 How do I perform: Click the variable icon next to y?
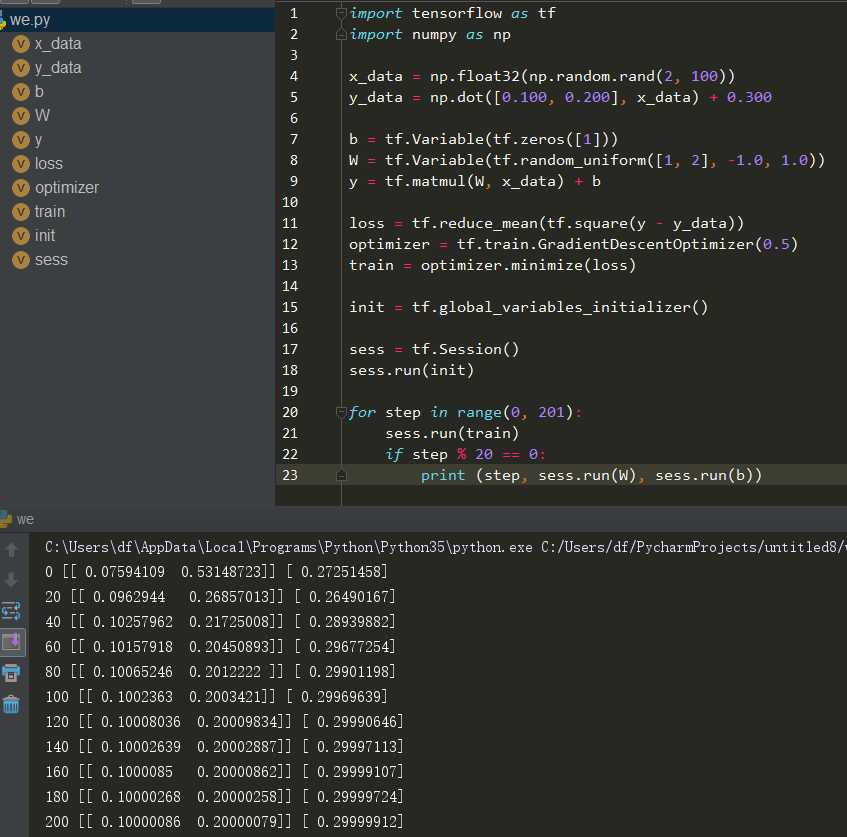[21, 140]
